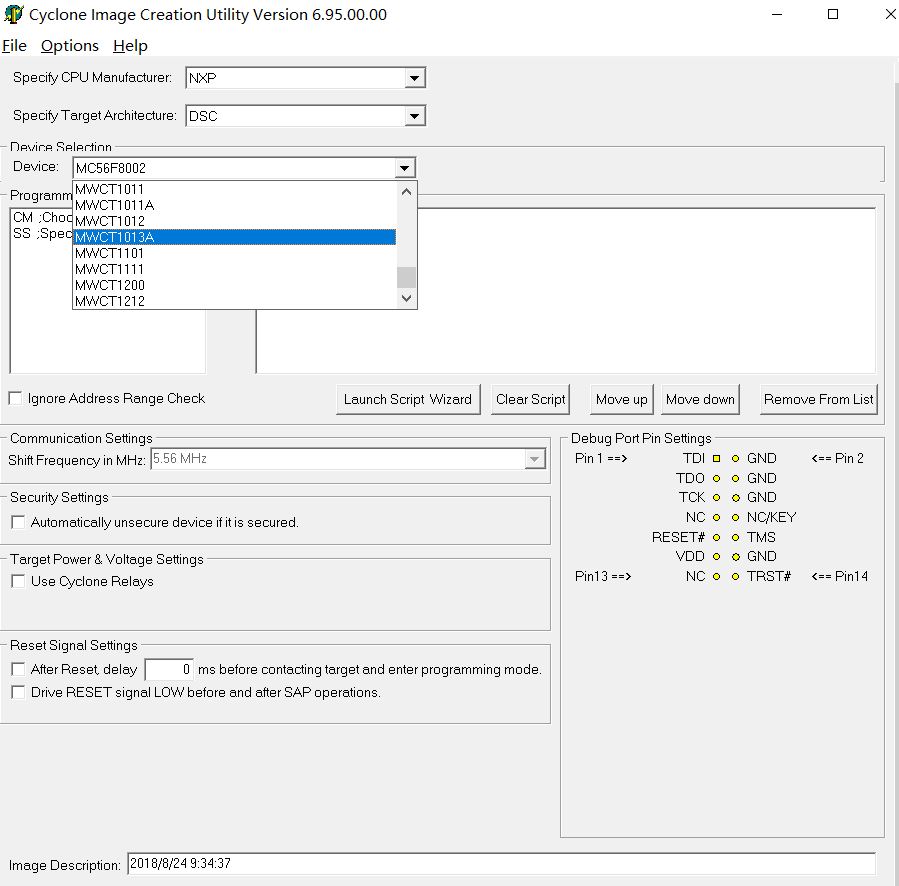Click the RESET# pin indicator

(x=716, y=537)
